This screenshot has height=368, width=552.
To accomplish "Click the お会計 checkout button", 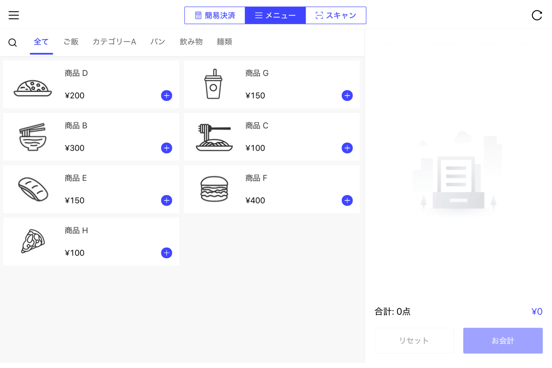I will pyautogui.click(x=503, y=341).
